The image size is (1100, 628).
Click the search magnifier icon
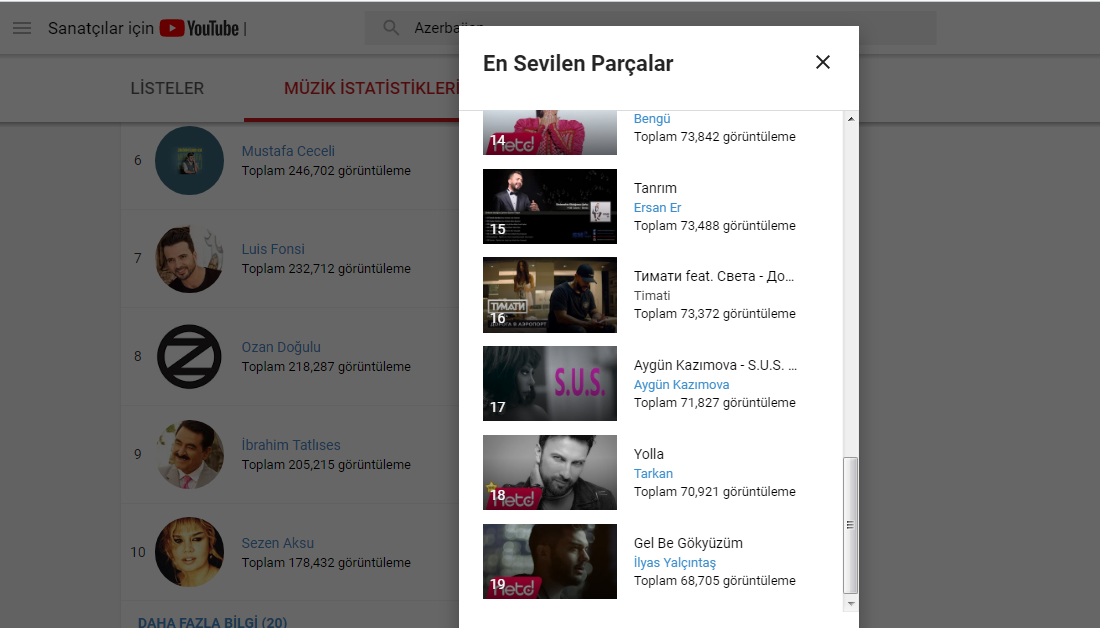391,28
